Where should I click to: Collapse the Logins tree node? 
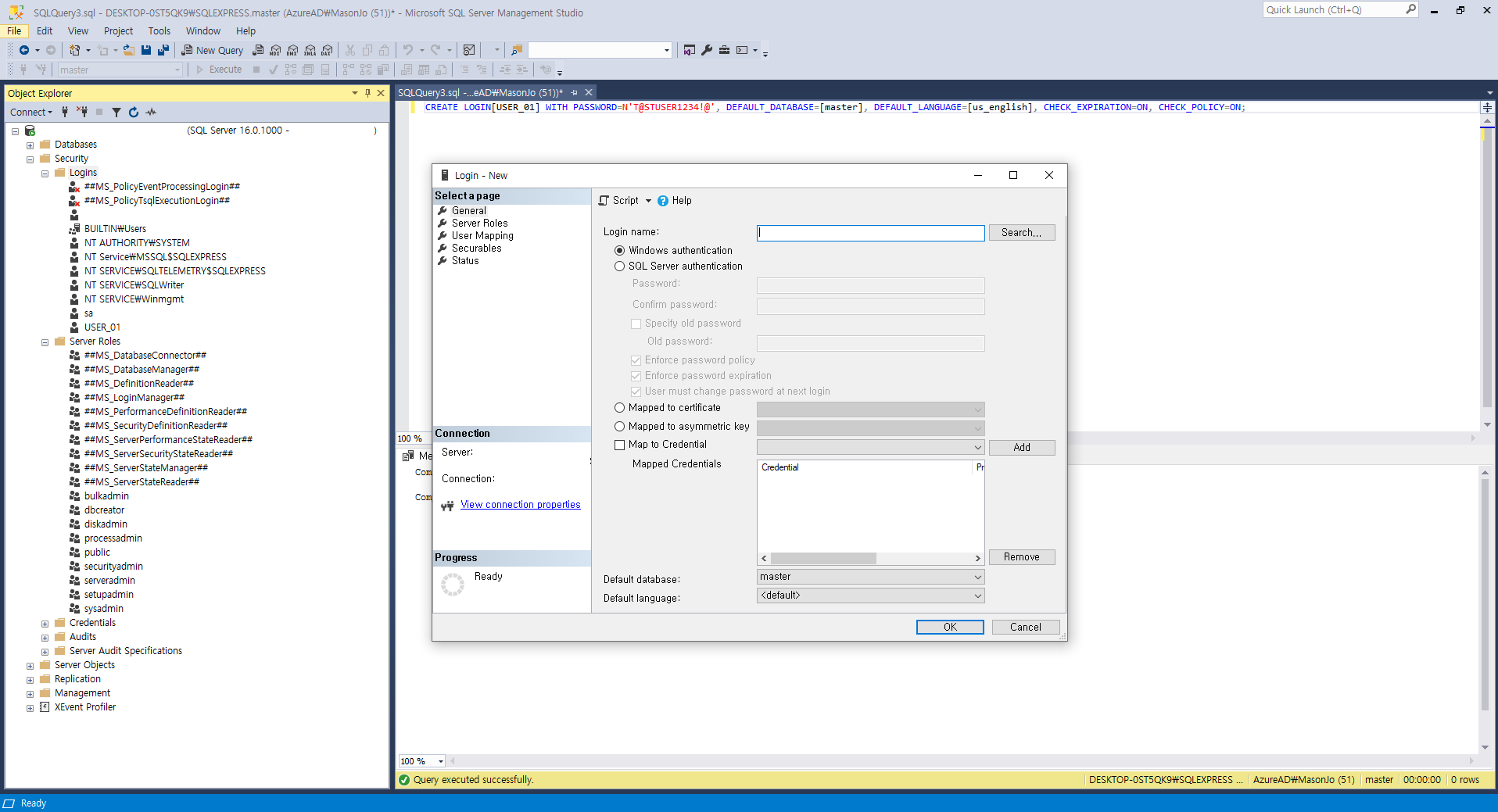pos(45,173)
